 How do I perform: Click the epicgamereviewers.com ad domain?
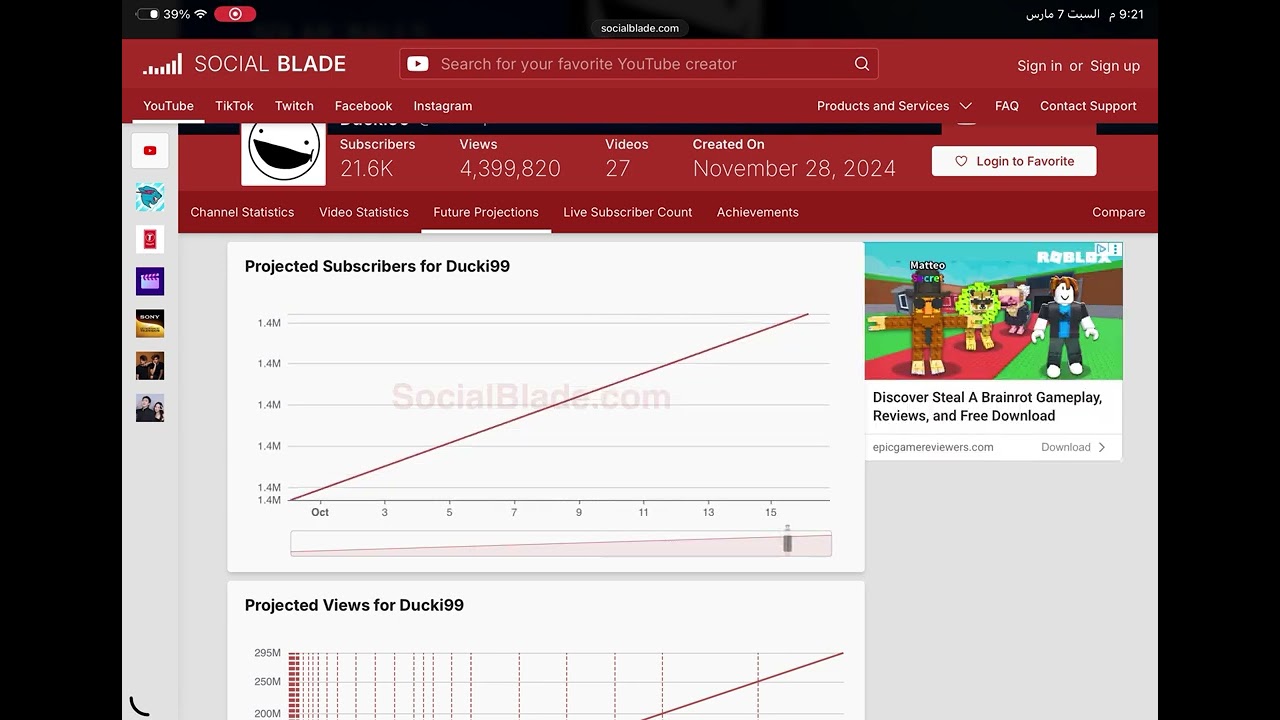tap(933, 447)
